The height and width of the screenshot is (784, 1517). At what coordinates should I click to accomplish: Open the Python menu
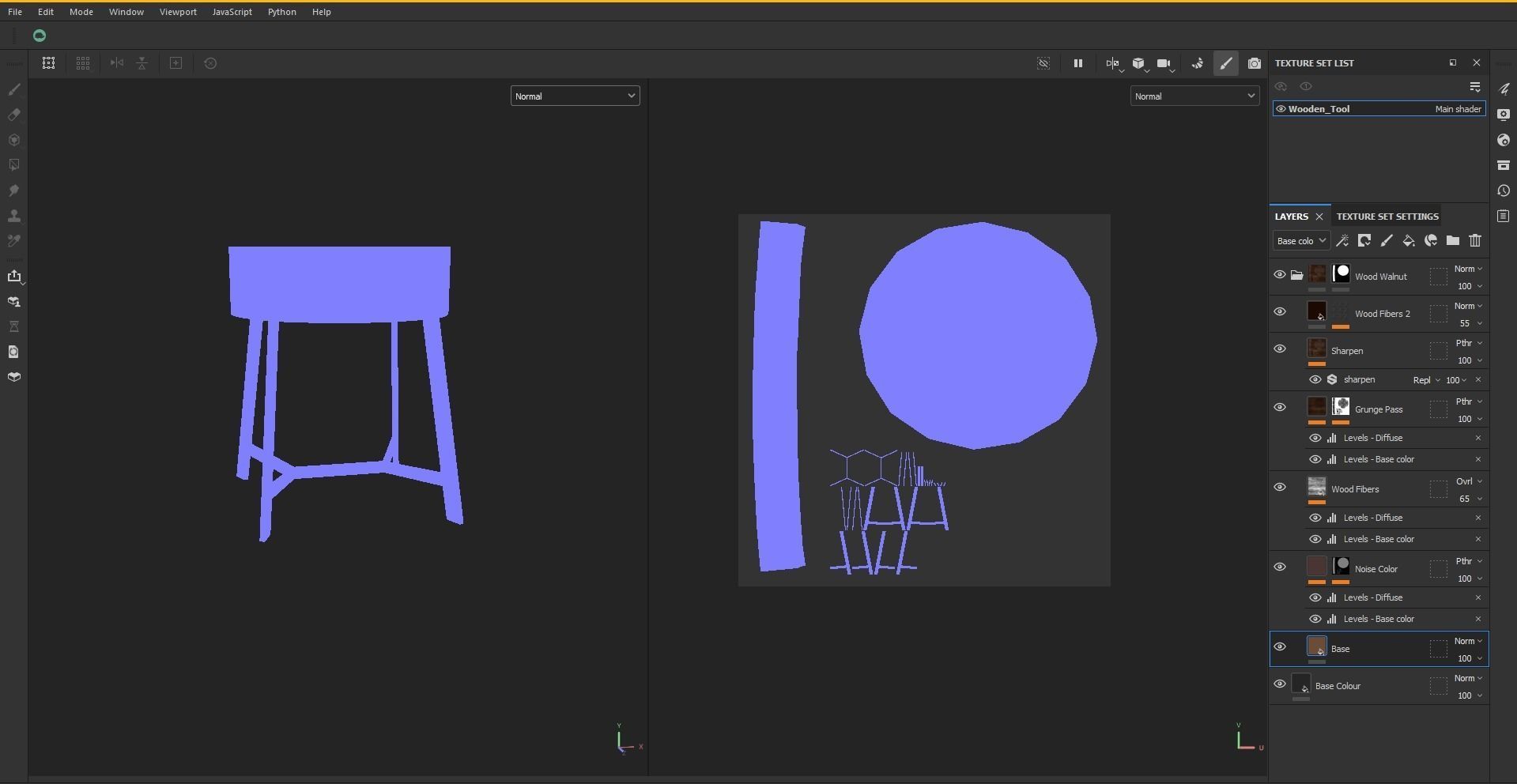tap(282, 12)
